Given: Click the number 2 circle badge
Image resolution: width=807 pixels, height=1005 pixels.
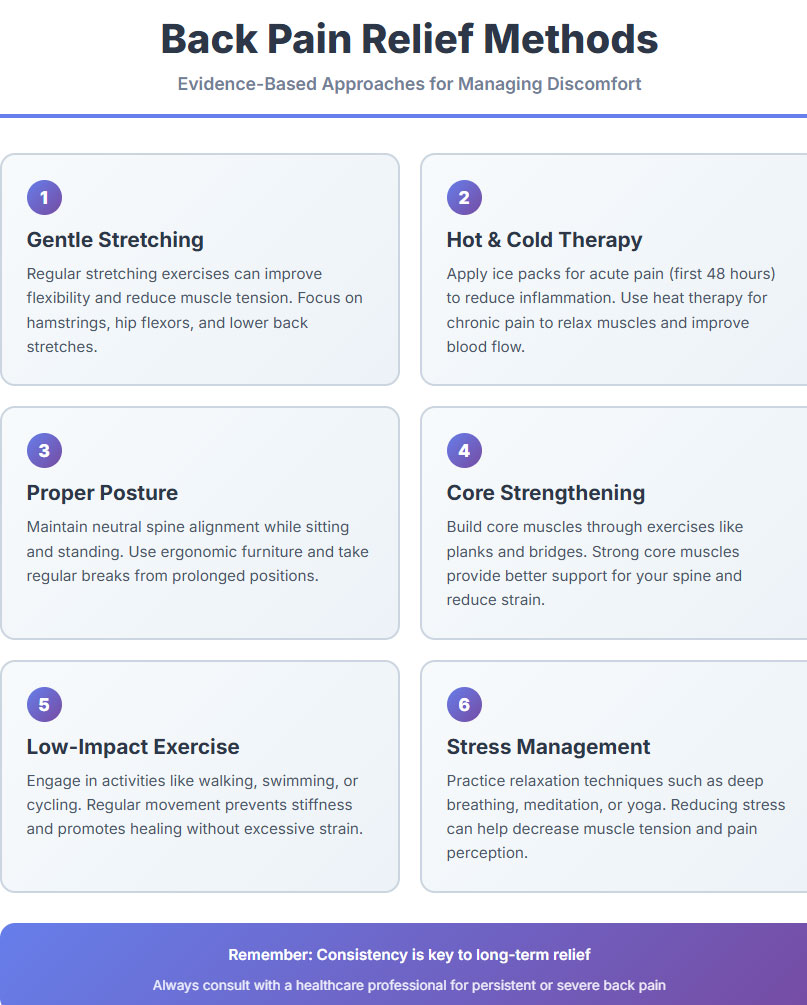Looking at the screenshot, I should point(464,197).
